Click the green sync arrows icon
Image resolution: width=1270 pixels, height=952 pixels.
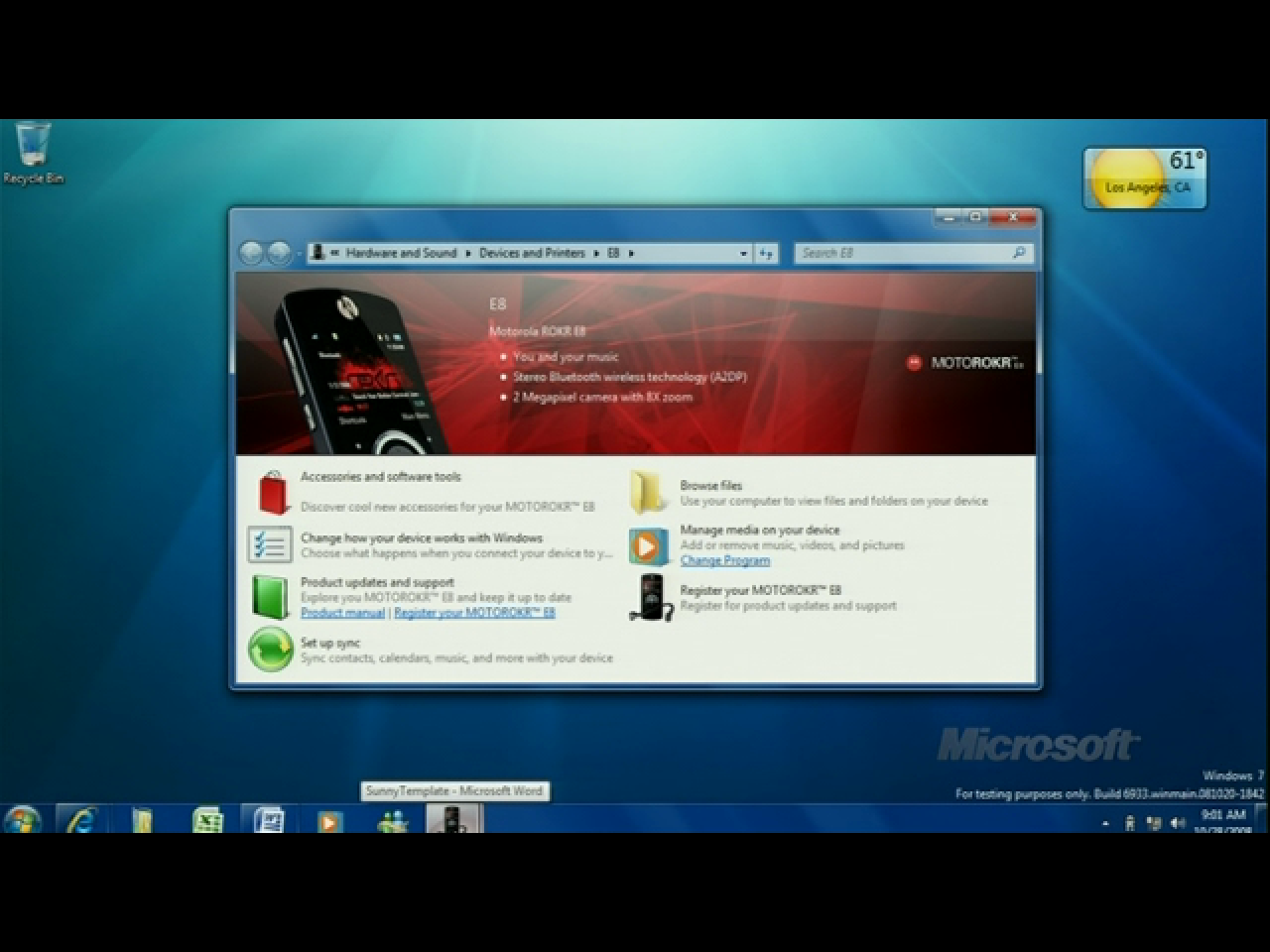point(270,650)
